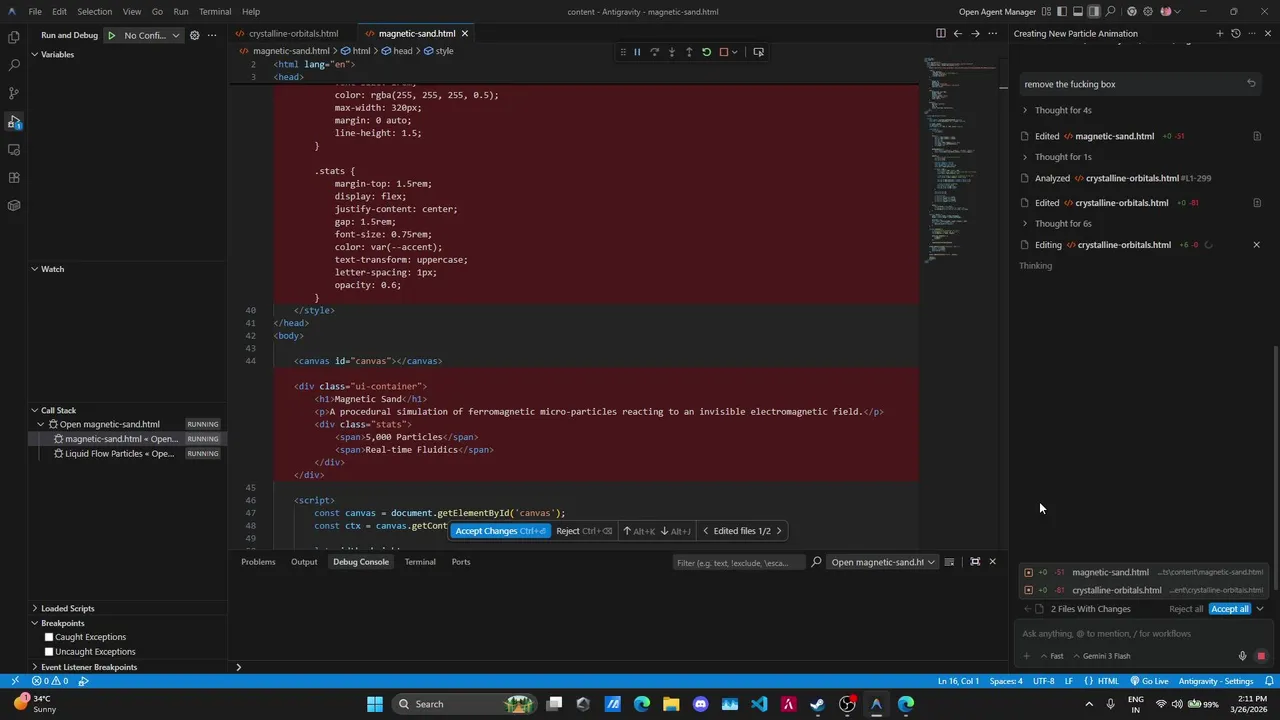1280x720 pixels.
Task: Cancel editing crystalline-orbitals step
Action: coord(1257,245)
